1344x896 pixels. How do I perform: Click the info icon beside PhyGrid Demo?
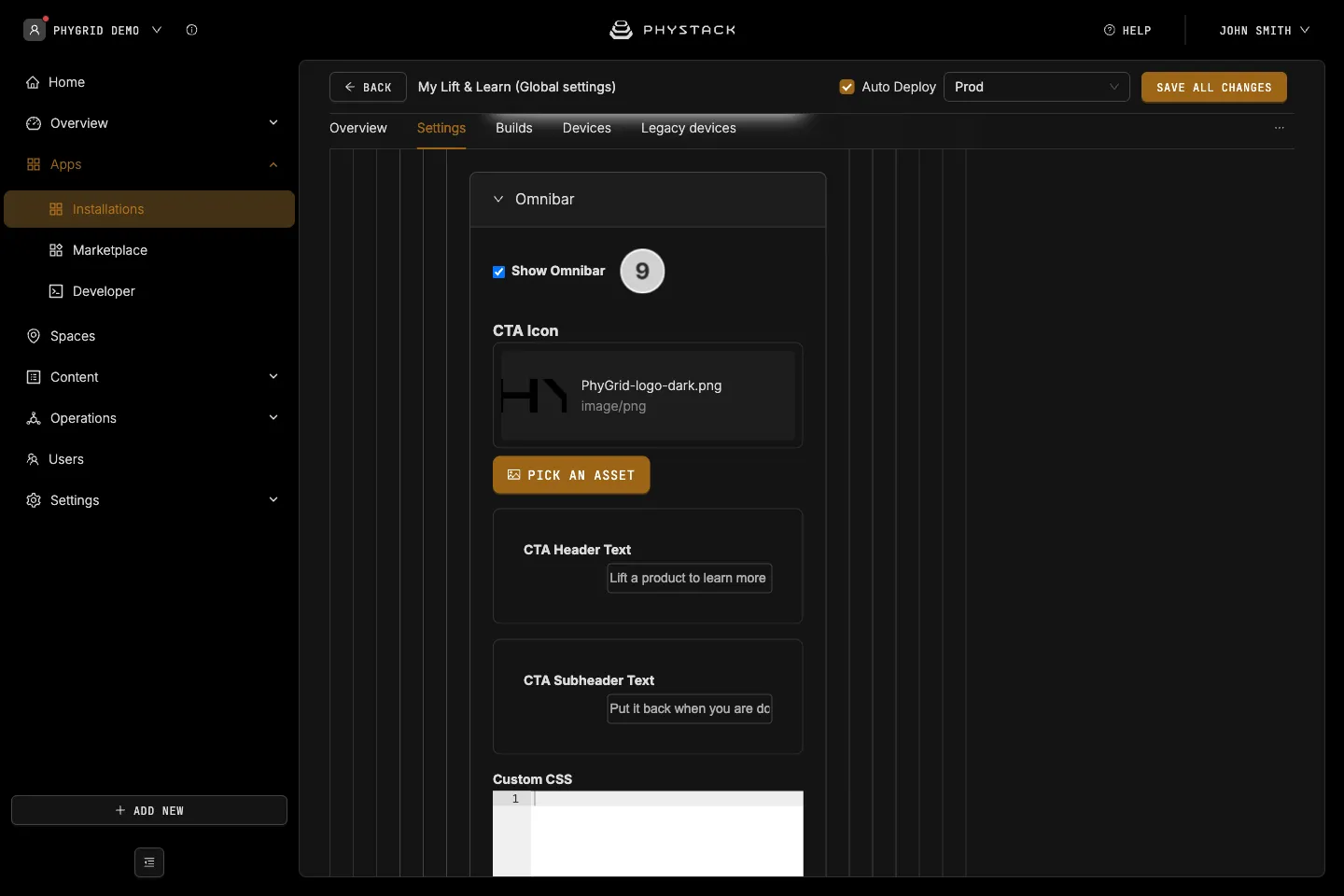(x=191, y=30)
